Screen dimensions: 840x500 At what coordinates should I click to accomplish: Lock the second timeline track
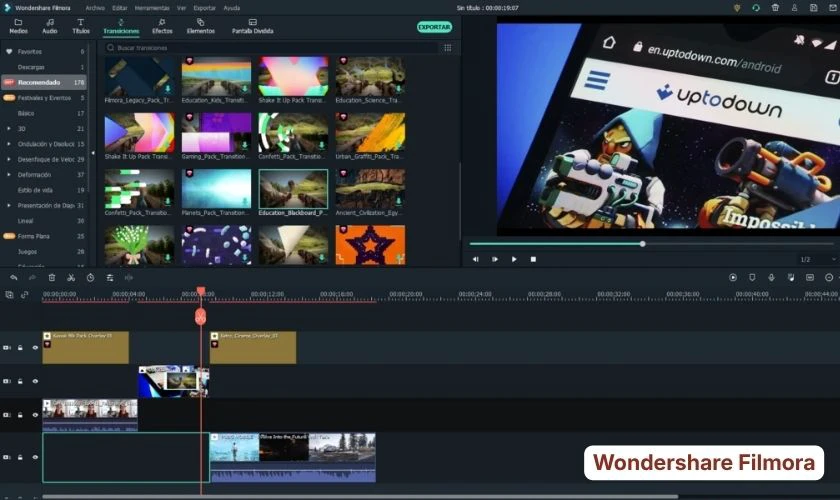pyautogui.click(x=20, y=382)
